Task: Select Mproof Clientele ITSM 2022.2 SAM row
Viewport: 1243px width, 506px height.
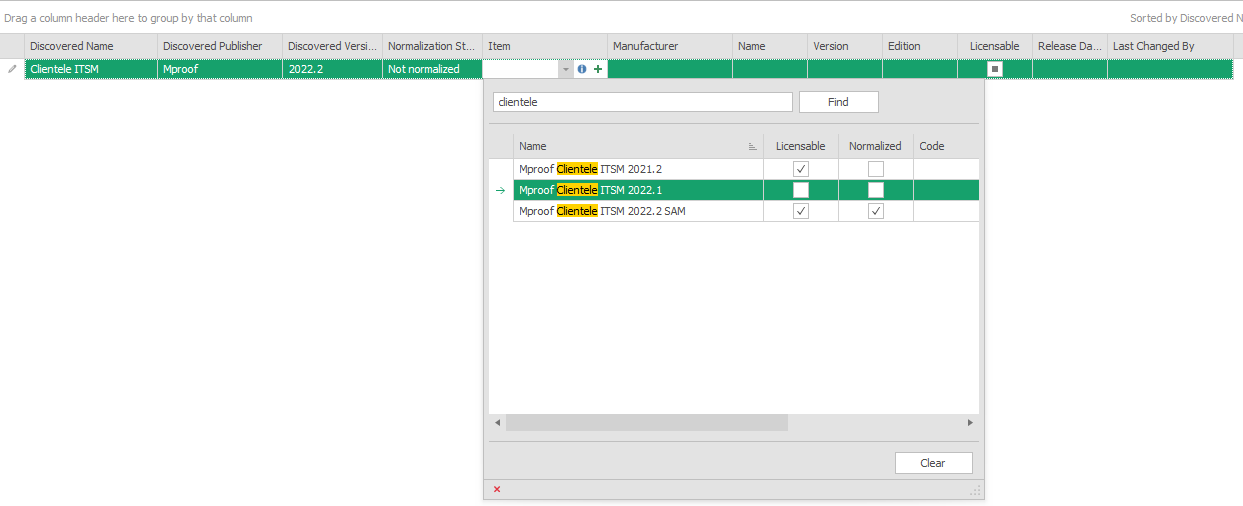Action: tap(746, 211)
